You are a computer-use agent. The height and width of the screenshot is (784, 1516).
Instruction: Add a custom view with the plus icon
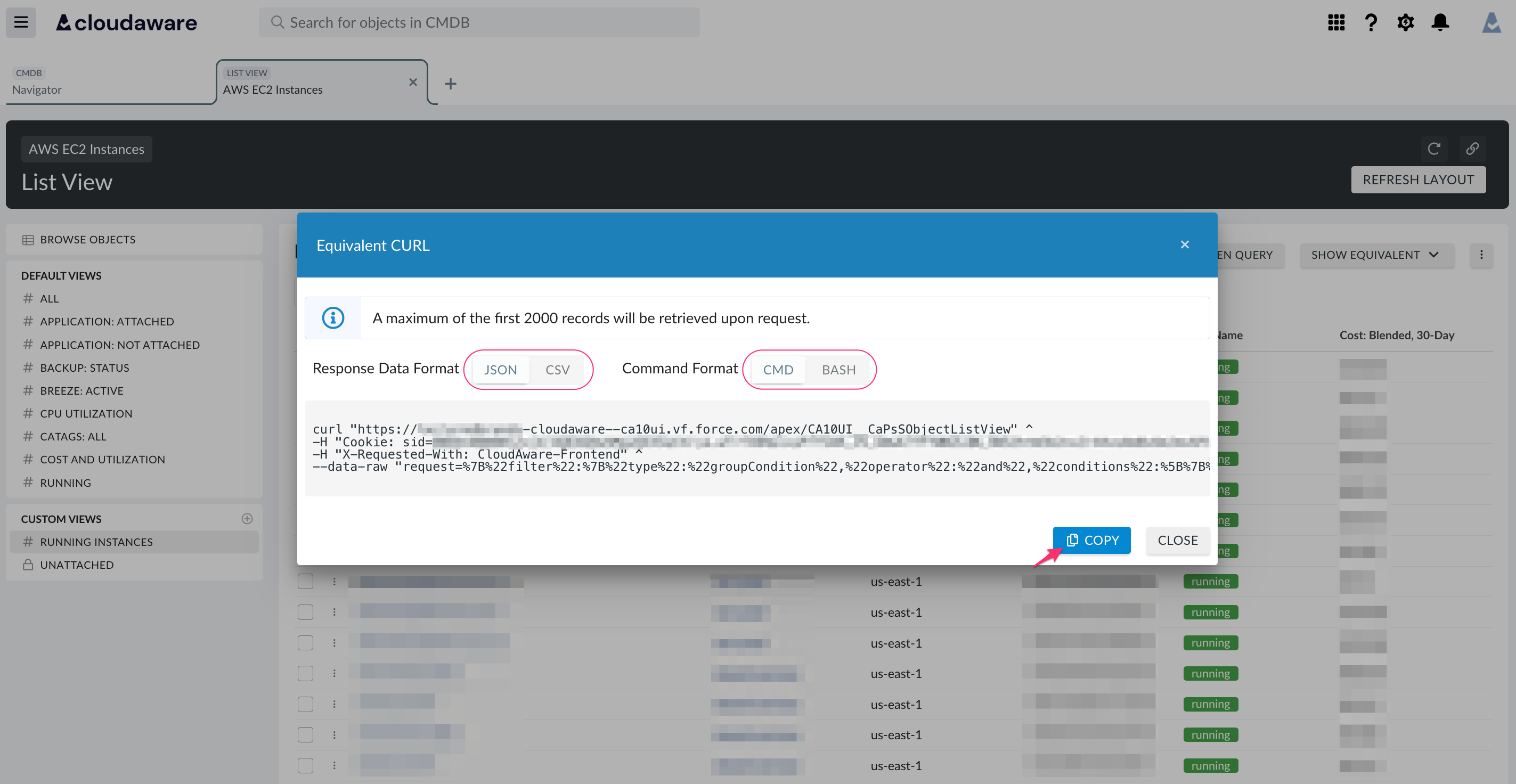pos(247,519)
